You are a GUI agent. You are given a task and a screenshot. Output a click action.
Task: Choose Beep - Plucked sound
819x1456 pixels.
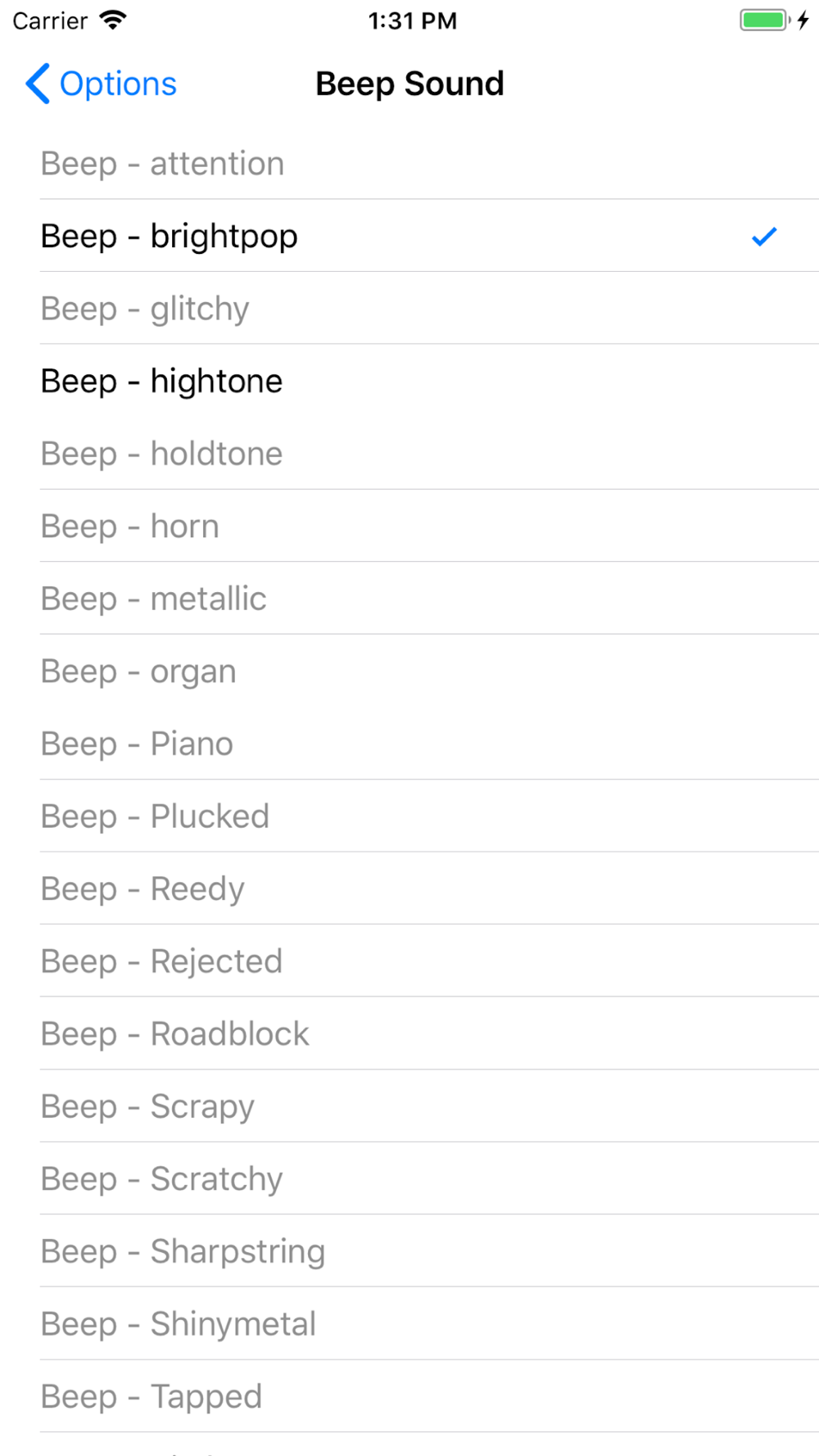click(x=409, y=816)
